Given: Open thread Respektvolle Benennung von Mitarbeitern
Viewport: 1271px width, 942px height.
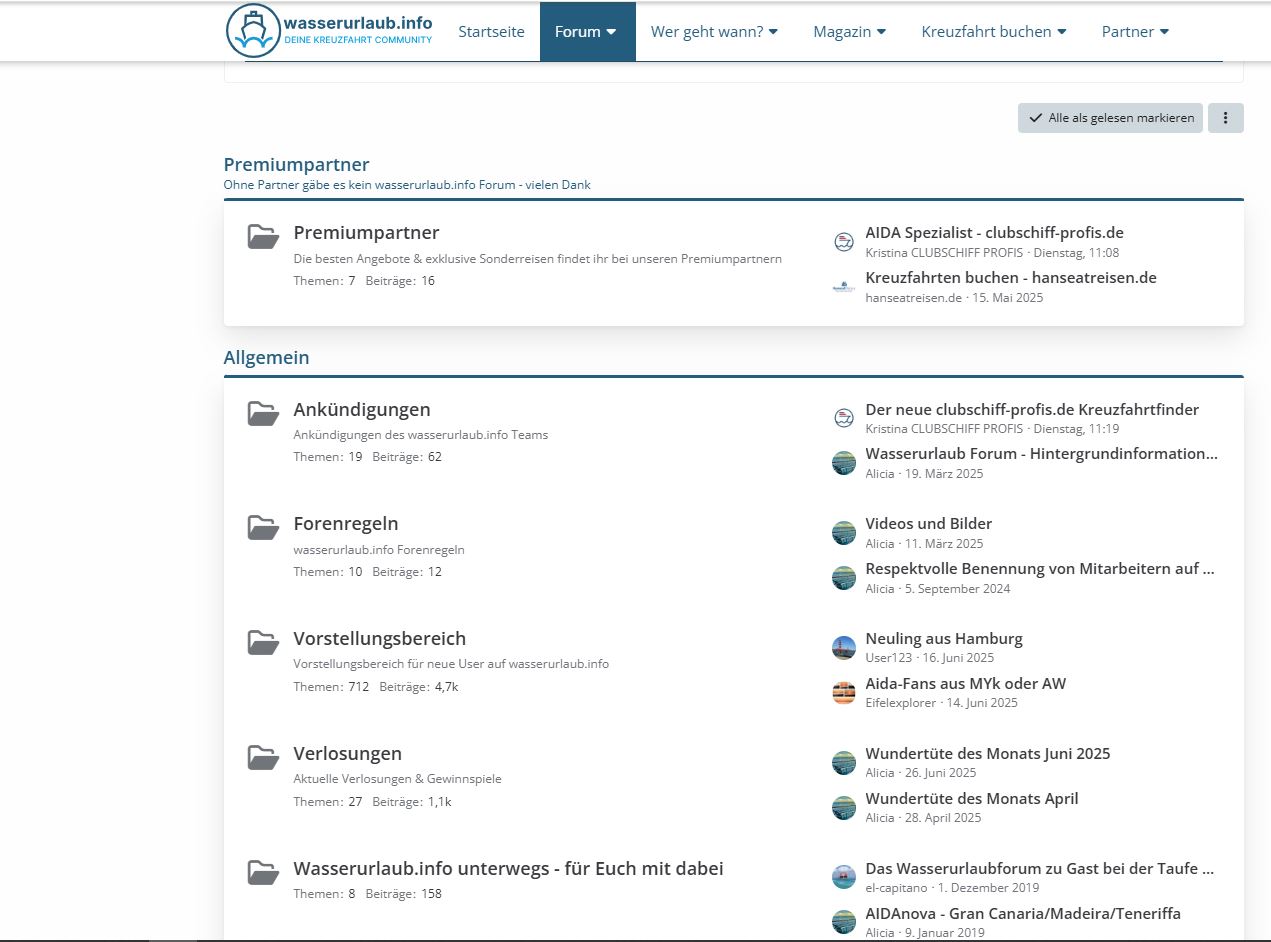Looking at the screenshot, I should coord(1040,568).
